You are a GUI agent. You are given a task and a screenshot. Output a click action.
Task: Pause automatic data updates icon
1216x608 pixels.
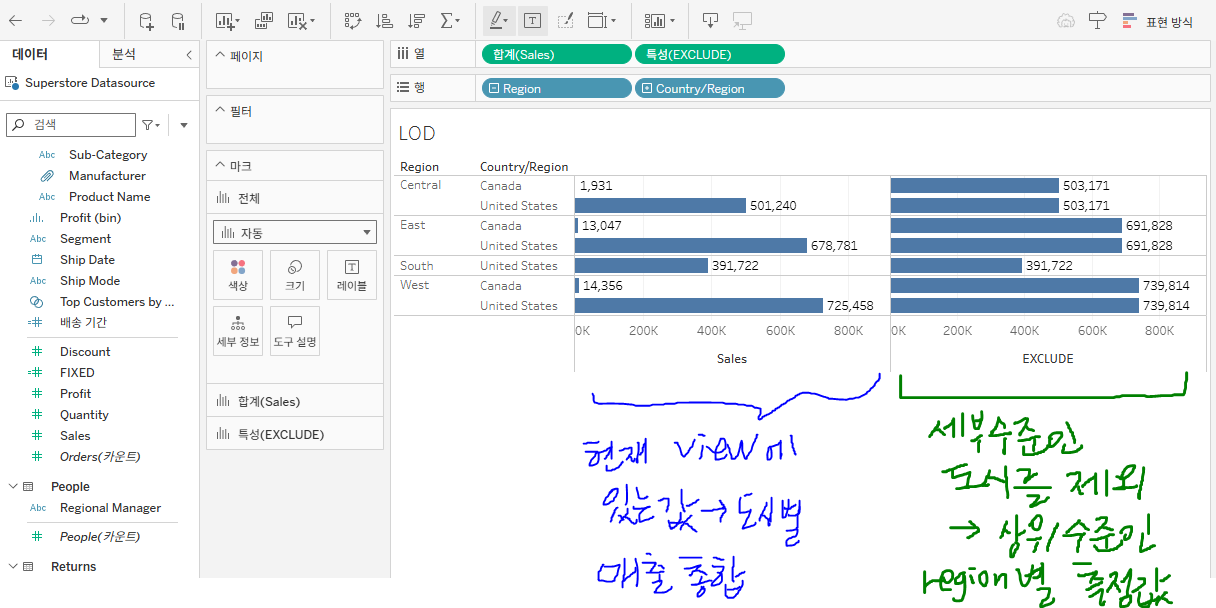(x=178, y=20)
